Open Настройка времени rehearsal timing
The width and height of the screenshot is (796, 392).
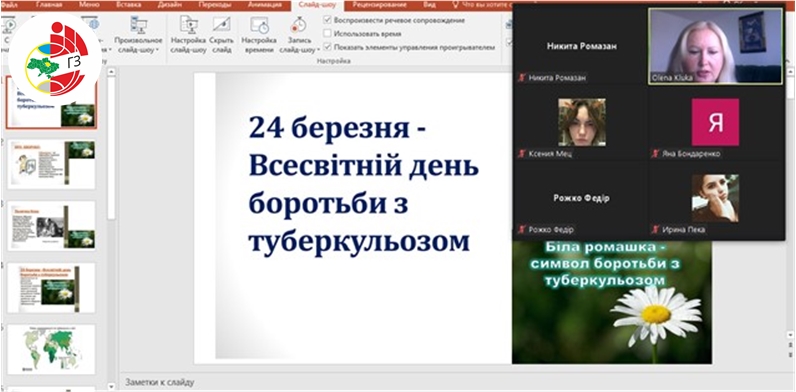click(259, 34)
